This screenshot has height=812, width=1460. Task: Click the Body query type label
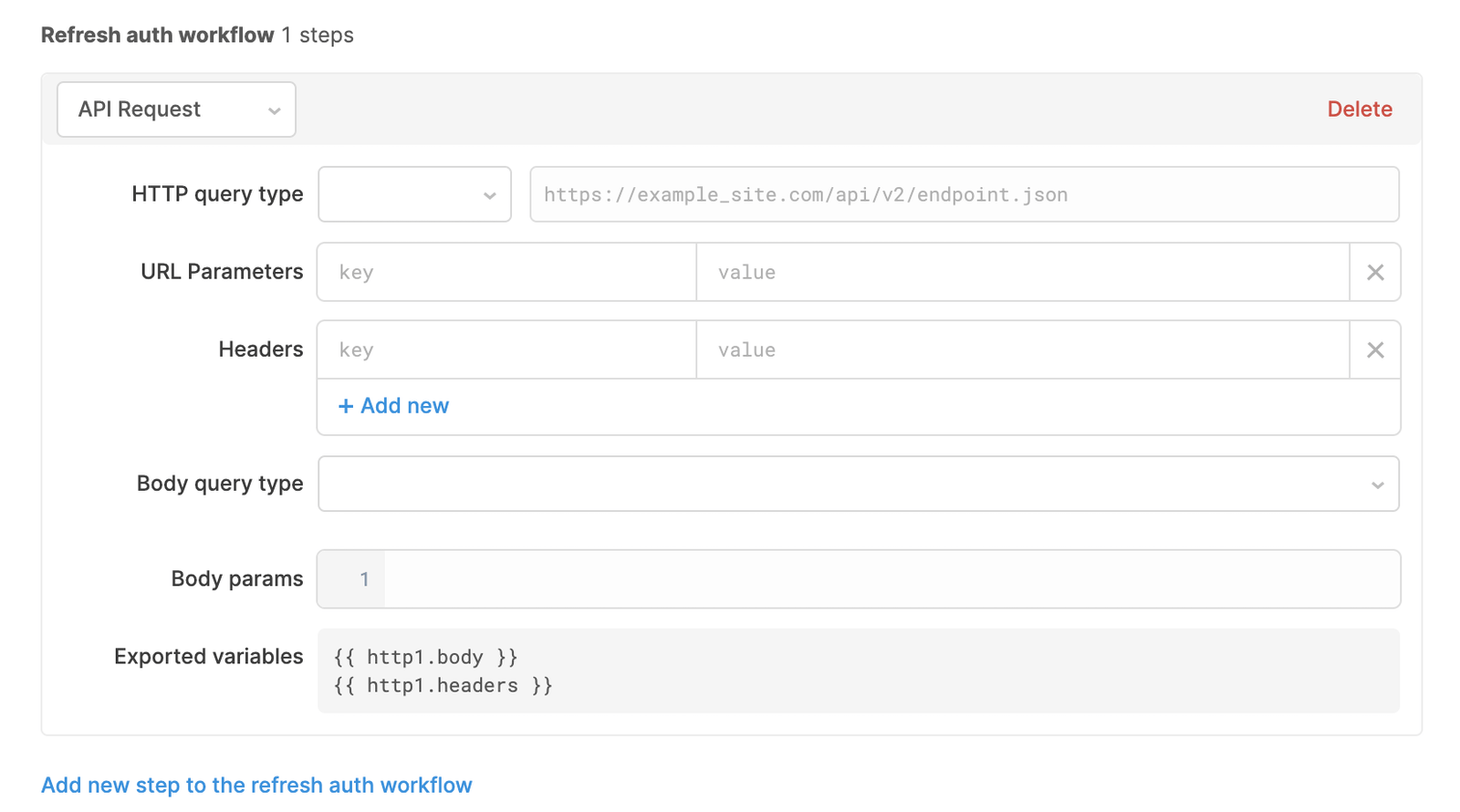tap(220, 484)
